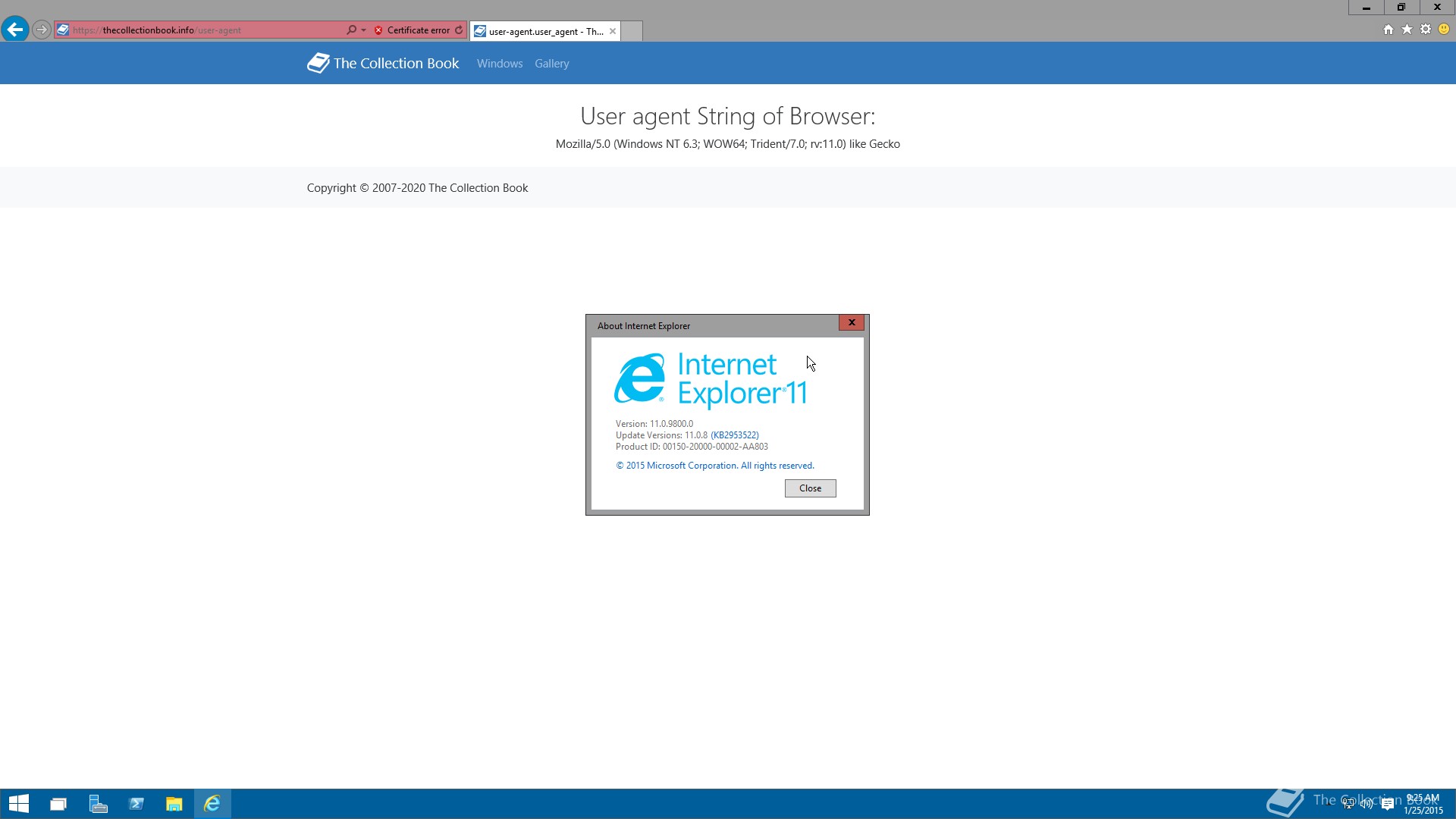Click the Product ID text line
The height and width of the screenshot is (819, 1456).
(x=692, y=447)
